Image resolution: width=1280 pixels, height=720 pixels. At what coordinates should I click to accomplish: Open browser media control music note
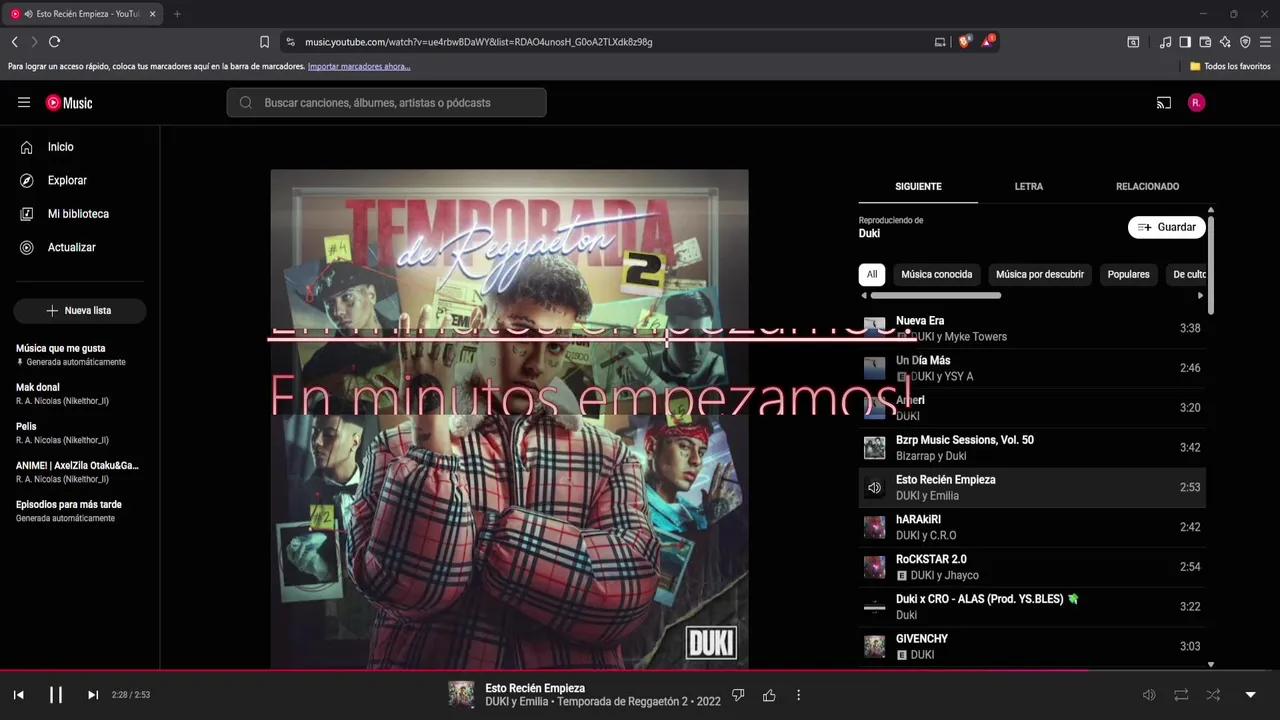click(1165, 42)
